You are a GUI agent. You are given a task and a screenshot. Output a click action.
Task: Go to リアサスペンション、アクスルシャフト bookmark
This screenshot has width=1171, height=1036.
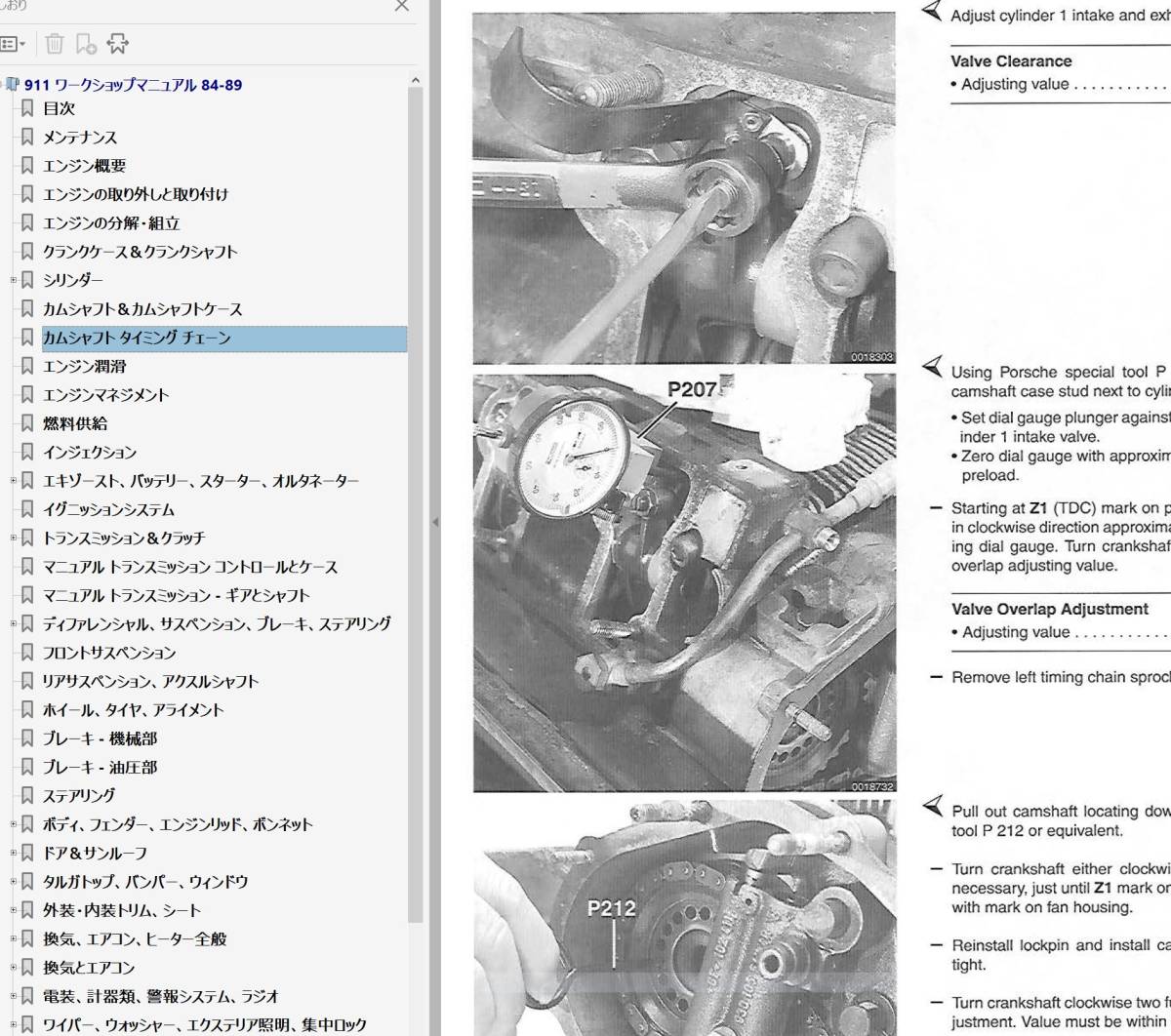150,681
